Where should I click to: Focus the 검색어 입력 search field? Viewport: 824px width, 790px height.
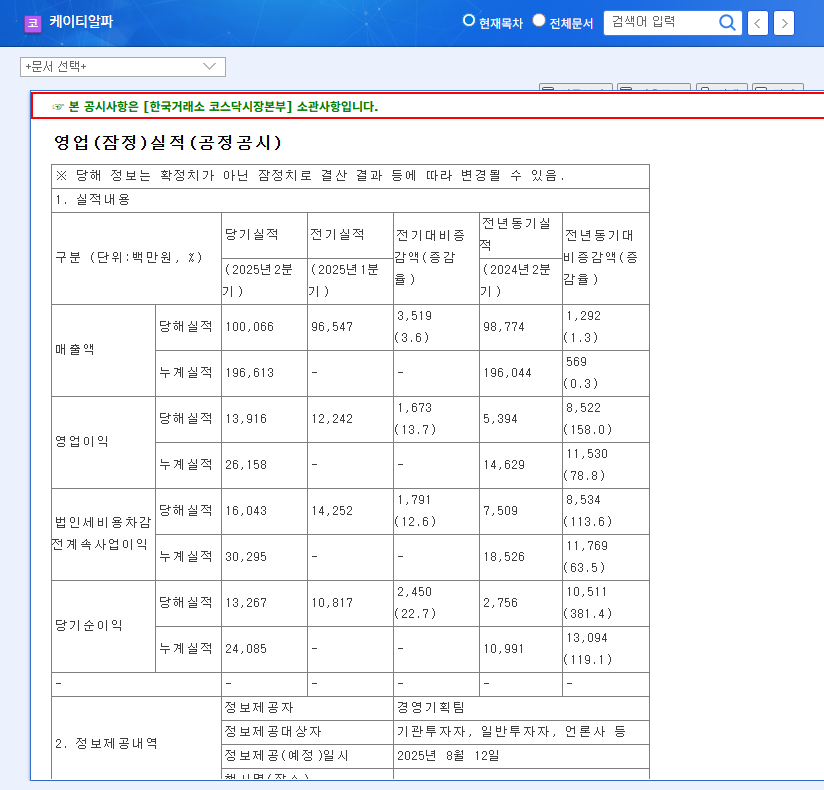[660, 22]
